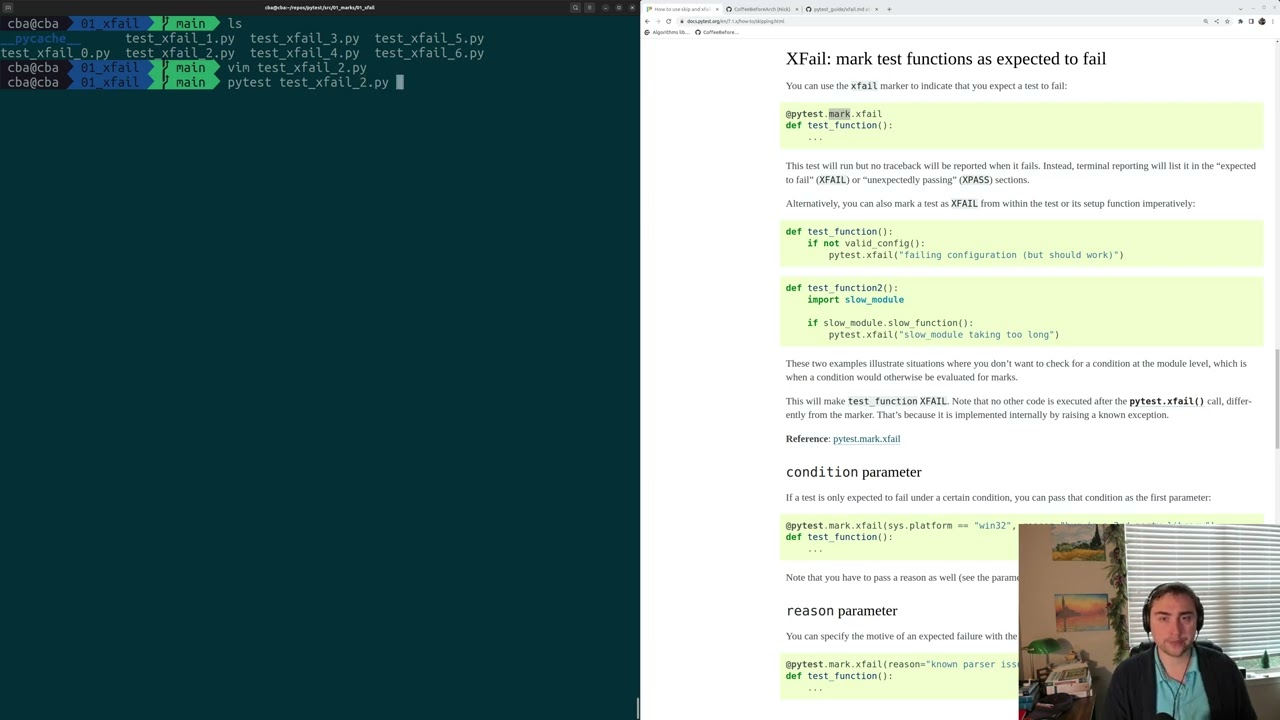1280x720 pixels.
Task: Click the webcam video overlay
Action: [x=1149, y=622]
